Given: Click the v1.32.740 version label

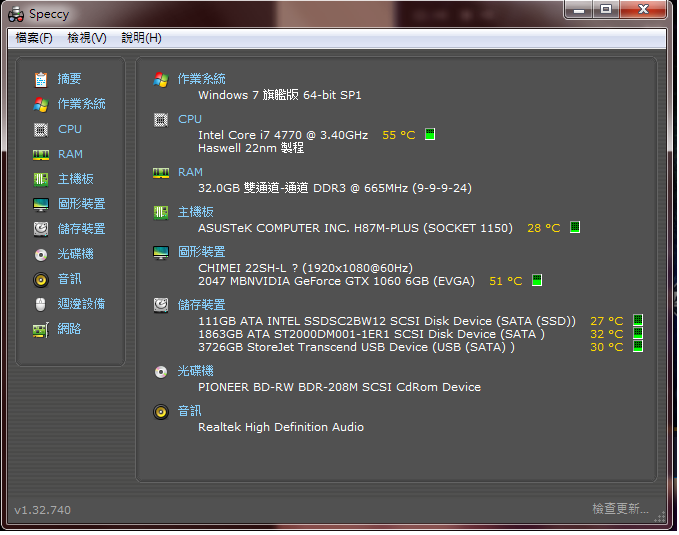Looking at the screenshot, I should (42, 510).
